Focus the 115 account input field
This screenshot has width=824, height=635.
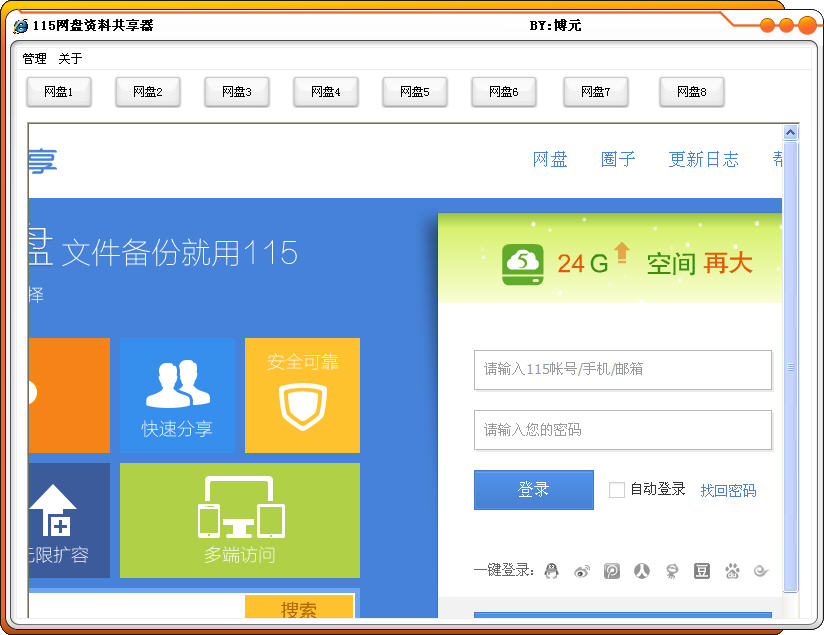pyautogui.click(x=623, y=370)
